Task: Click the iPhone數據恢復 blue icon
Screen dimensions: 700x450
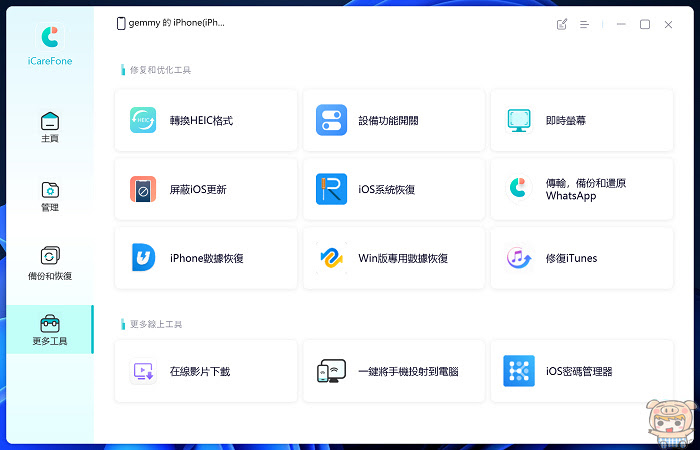Action: tap(143, 258)
